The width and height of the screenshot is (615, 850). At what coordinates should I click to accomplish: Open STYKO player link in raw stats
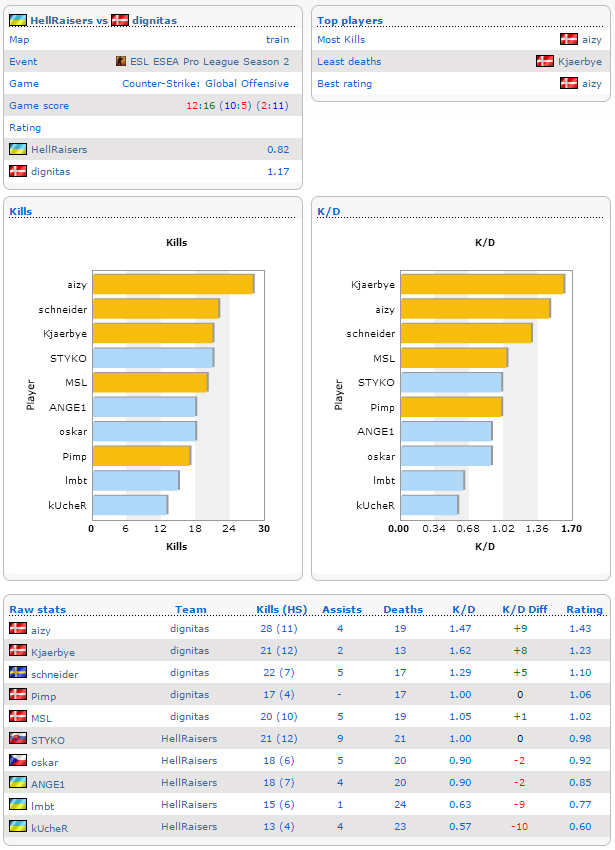48,740
